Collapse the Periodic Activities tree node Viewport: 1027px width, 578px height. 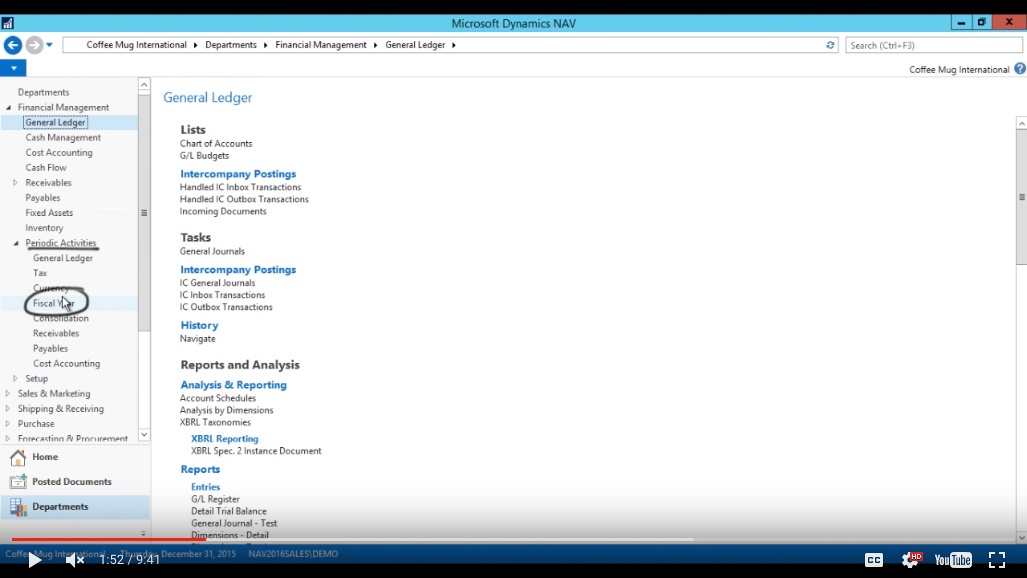click(x=16, y=243)
